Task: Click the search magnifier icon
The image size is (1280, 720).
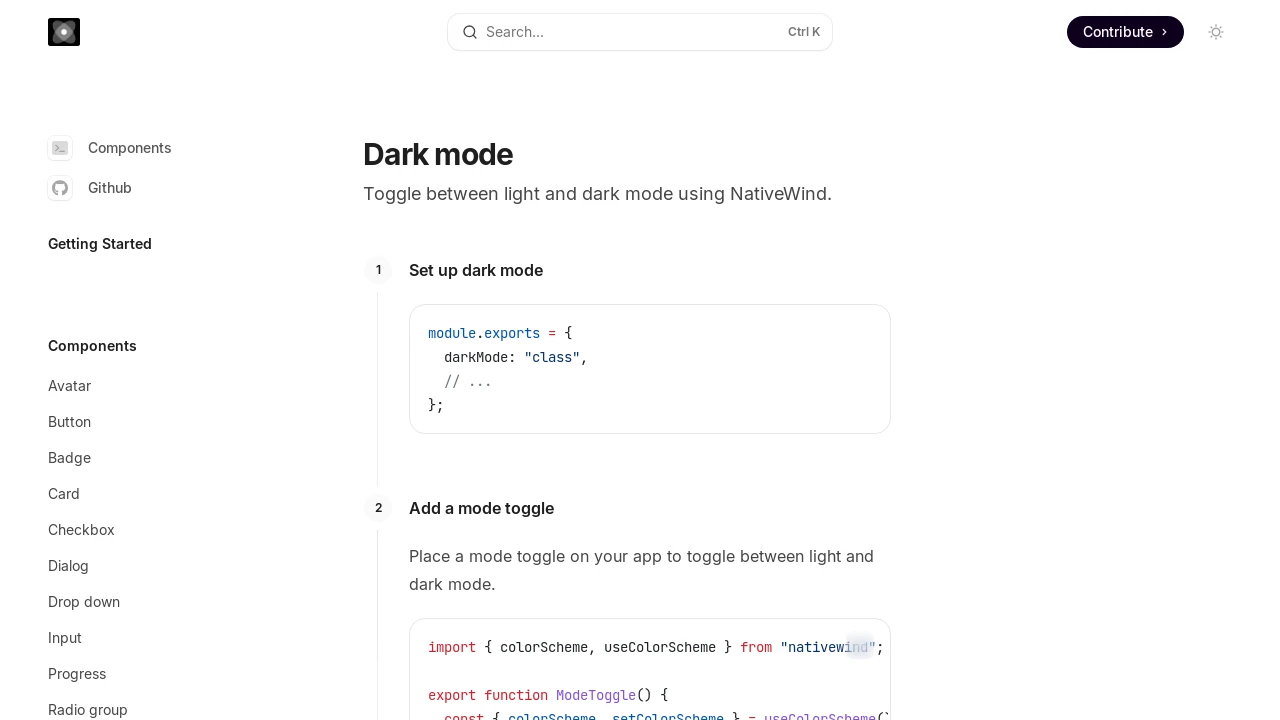Action: [x=470, y=32]
